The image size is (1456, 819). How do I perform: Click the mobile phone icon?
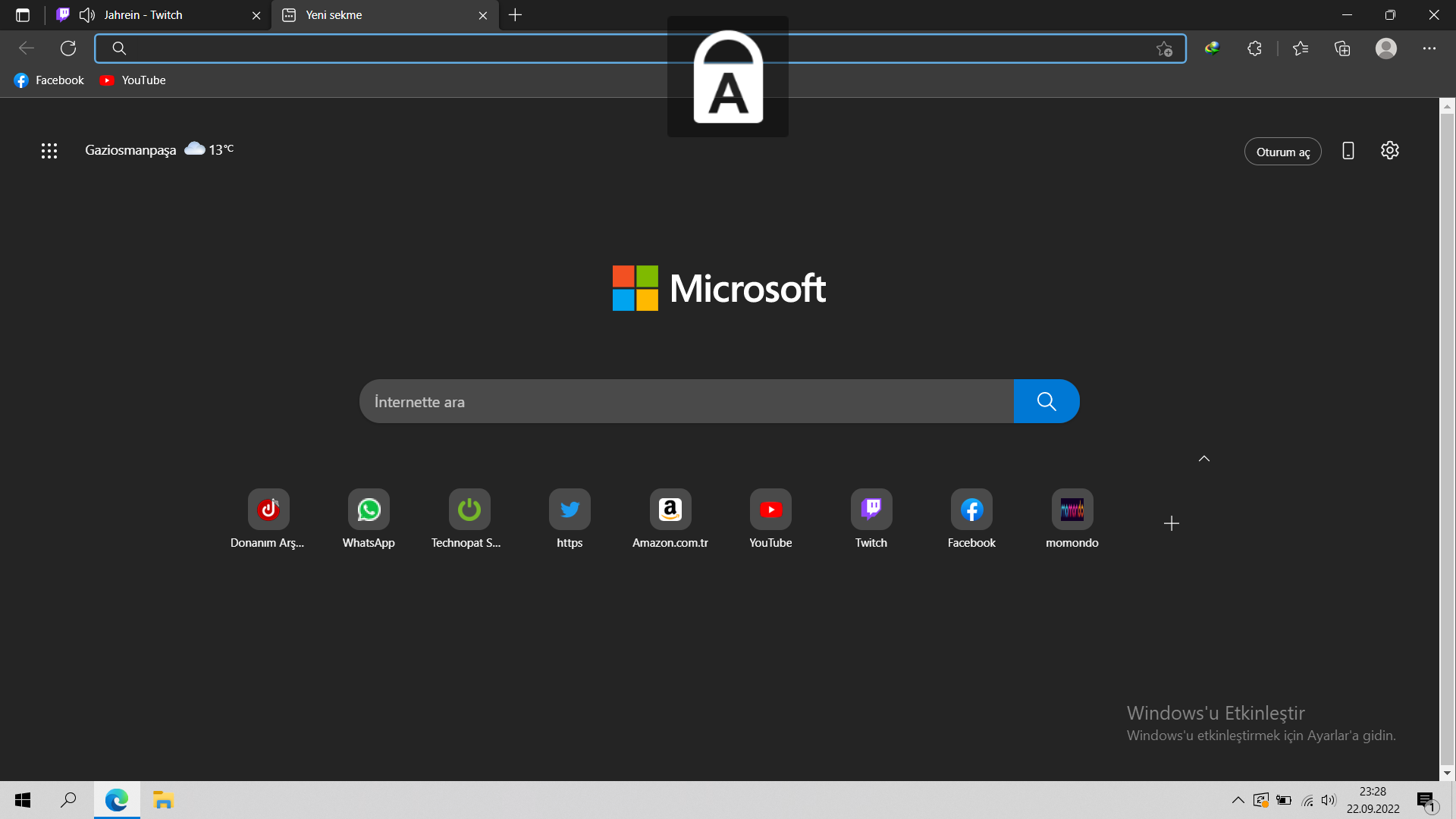pos(1348,150)
